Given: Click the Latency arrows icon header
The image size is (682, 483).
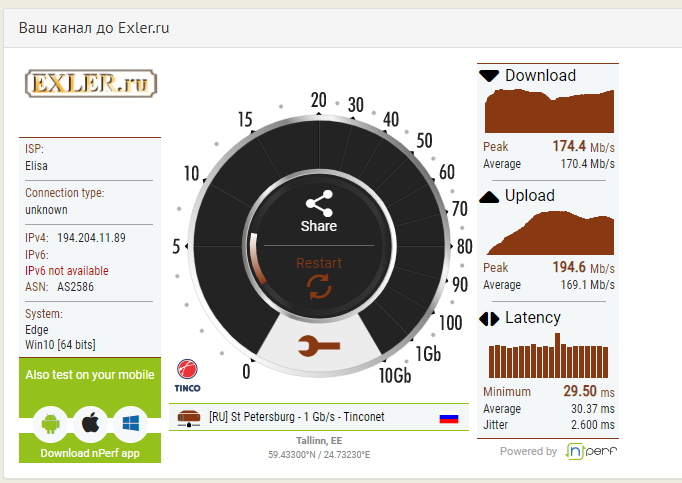Looking at the screenshot, I should click(x=489, y=319).
